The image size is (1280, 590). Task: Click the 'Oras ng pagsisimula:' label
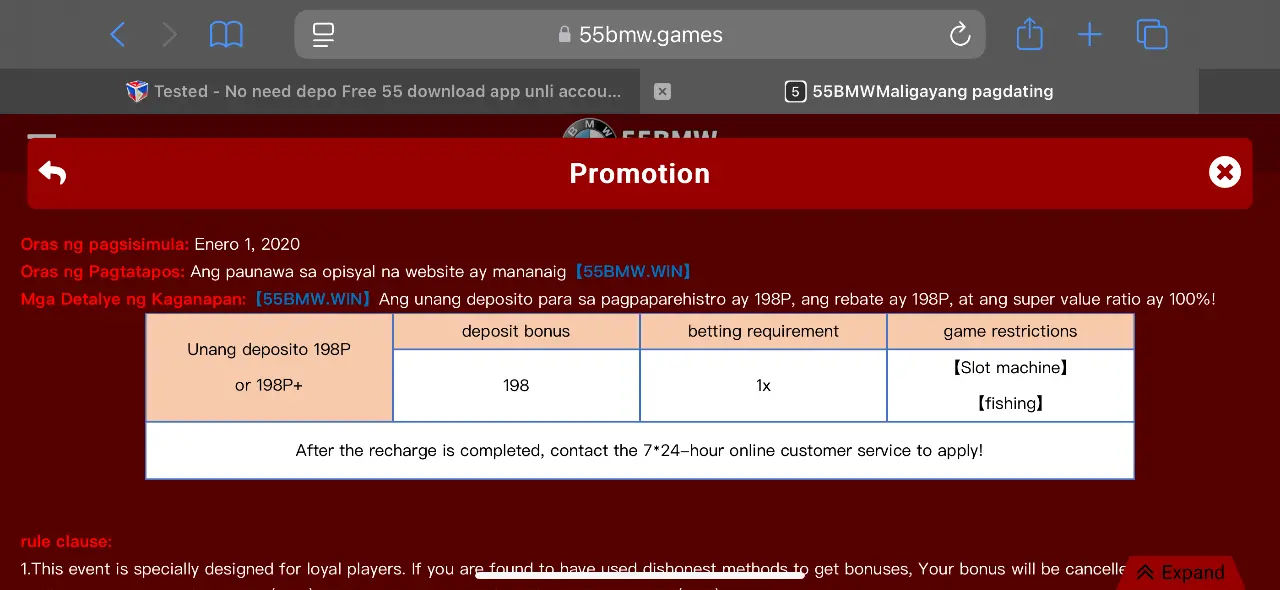(105, 244)
